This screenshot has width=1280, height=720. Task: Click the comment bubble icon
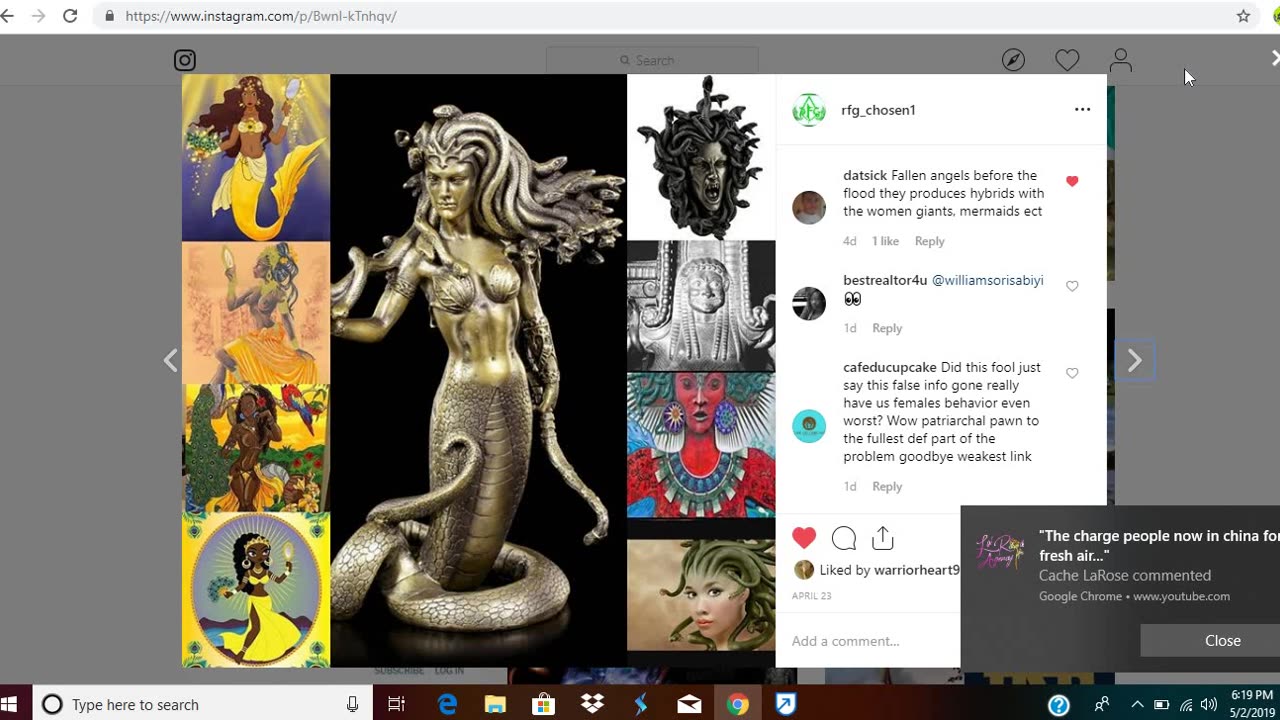pos(844,538)
